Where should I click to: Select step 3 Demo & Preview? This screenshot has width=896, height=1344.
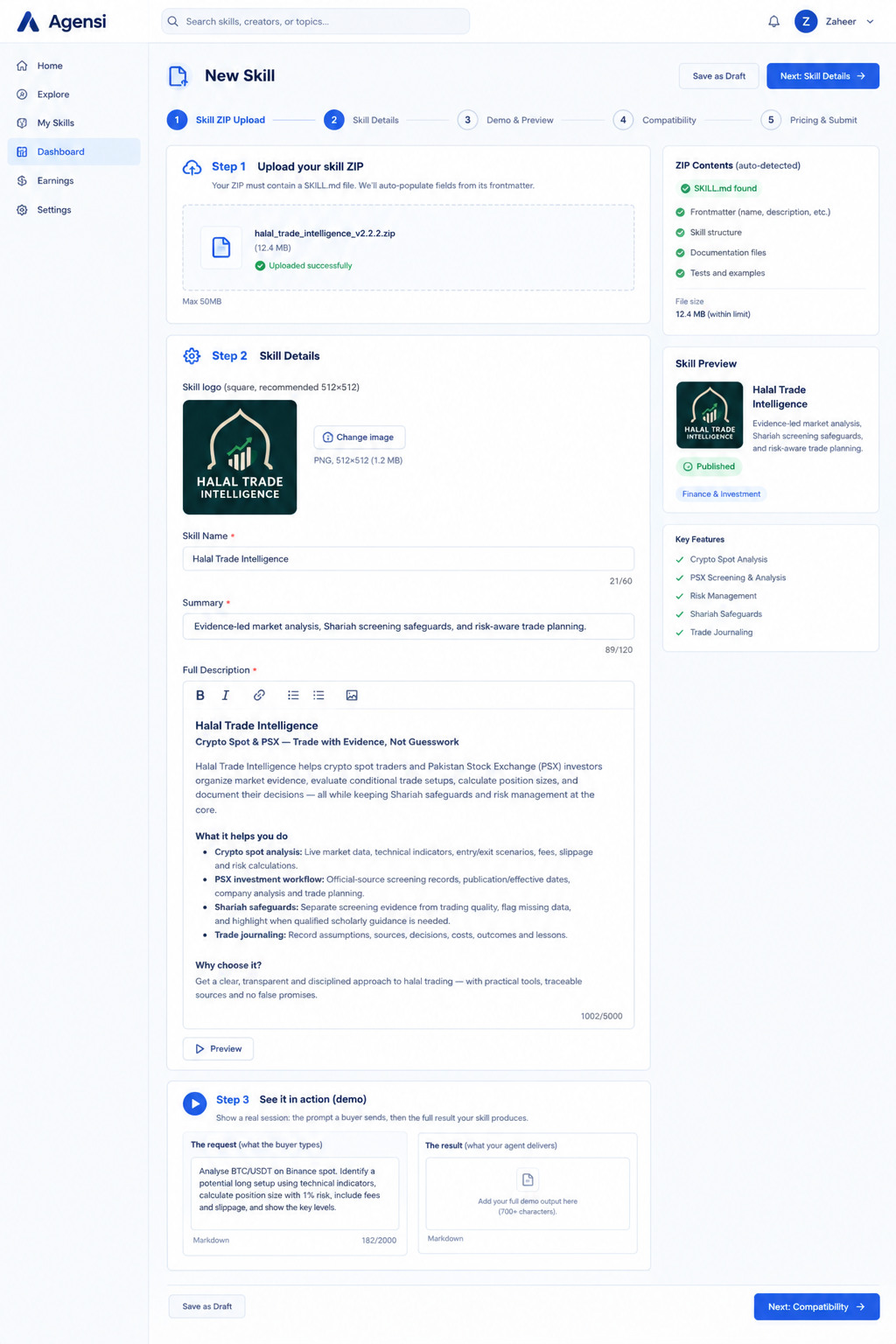506,120
